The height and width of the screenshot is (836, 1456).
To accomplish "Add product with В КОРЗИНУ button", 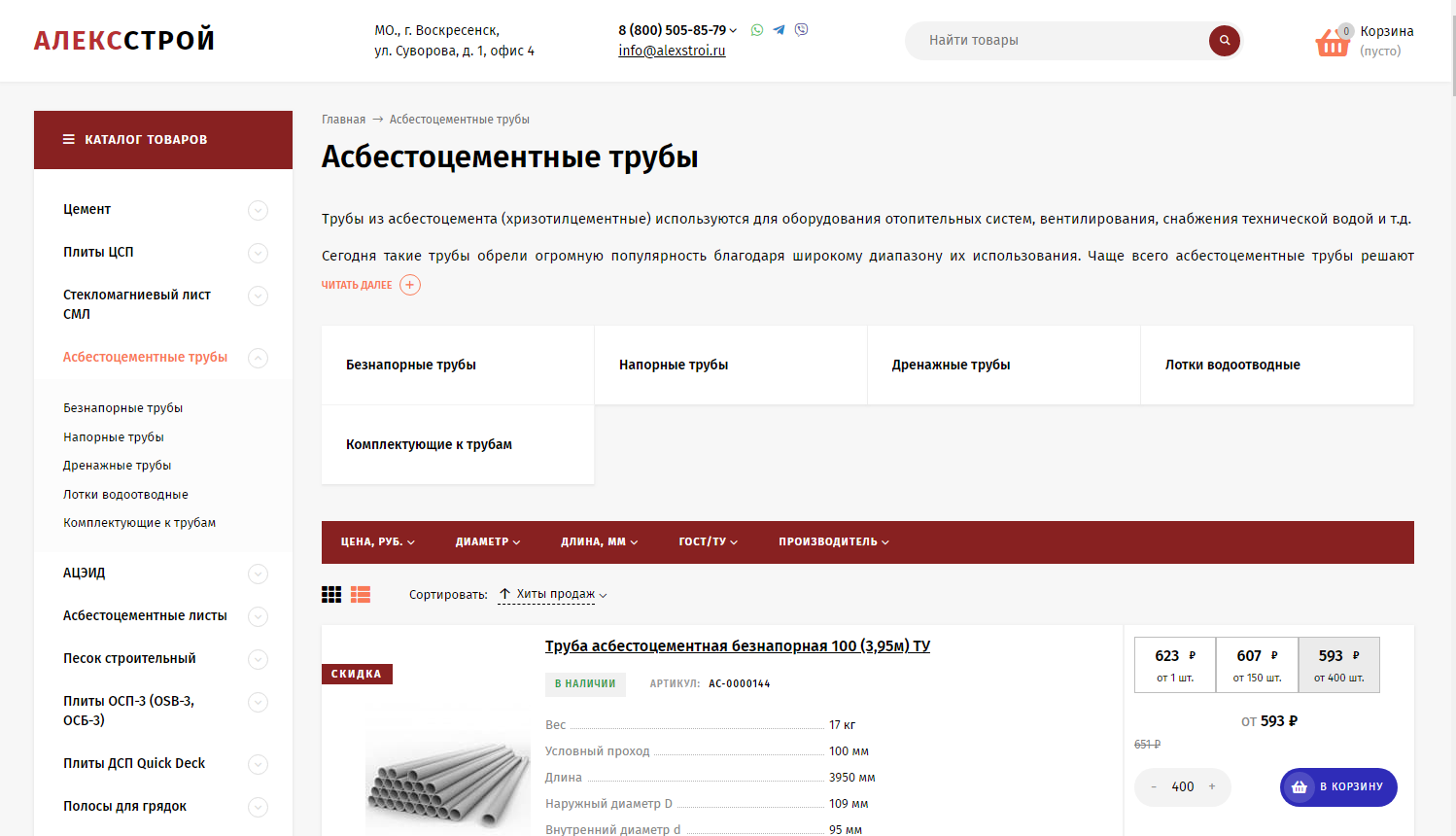I will click(1338, 787).
